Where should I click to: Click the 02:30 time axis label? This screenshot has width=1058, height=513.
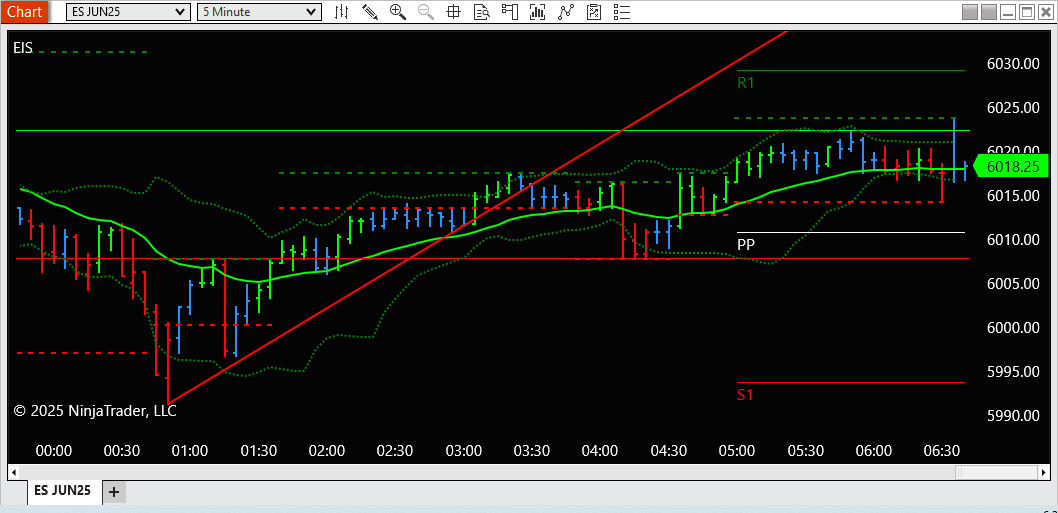click(395, 450)
